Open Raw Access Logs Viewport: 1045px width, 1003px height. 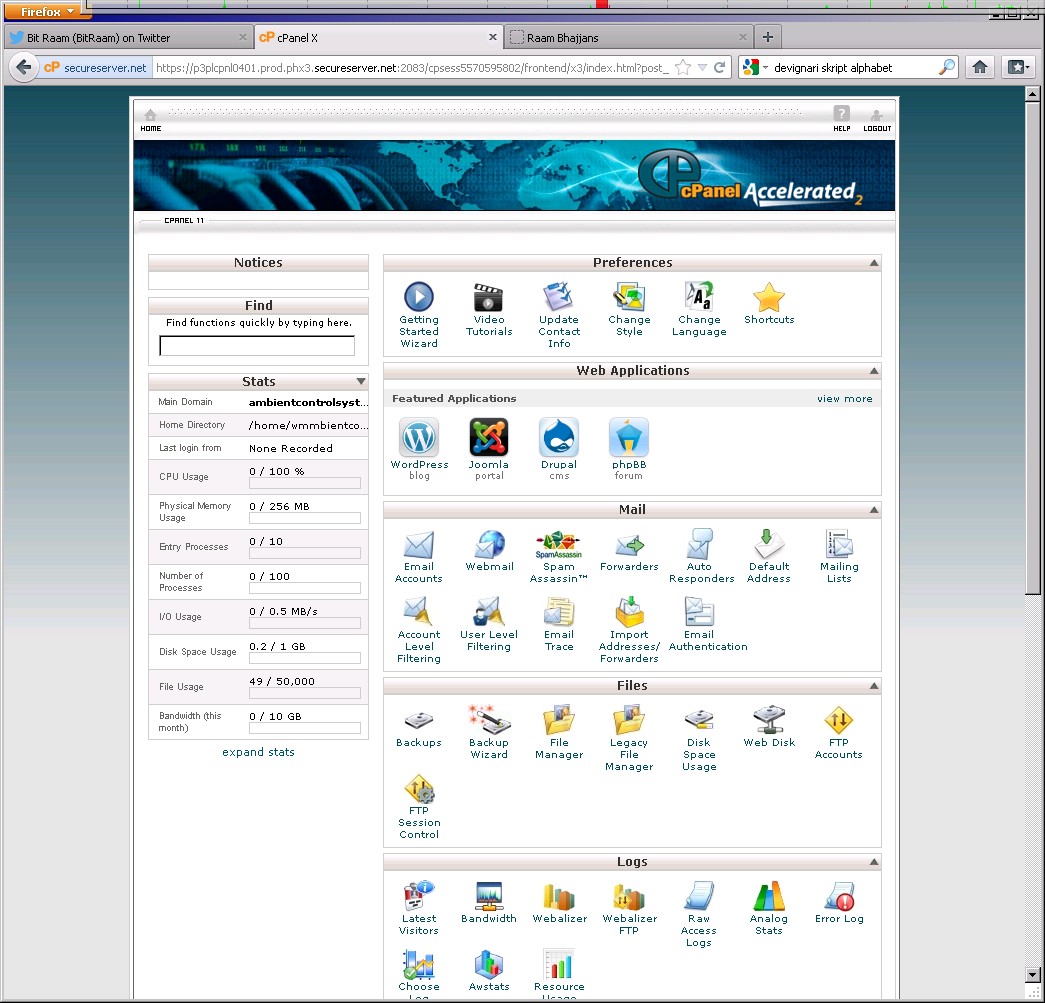point(698,915)
